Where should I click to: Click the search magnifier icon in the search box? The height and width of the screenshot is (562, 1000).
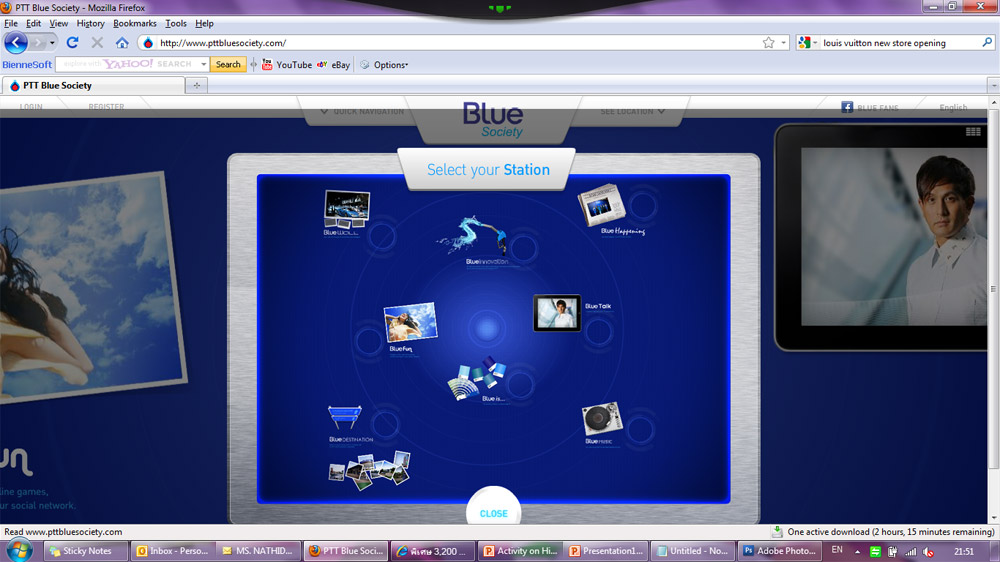click(x=987, y=42)
